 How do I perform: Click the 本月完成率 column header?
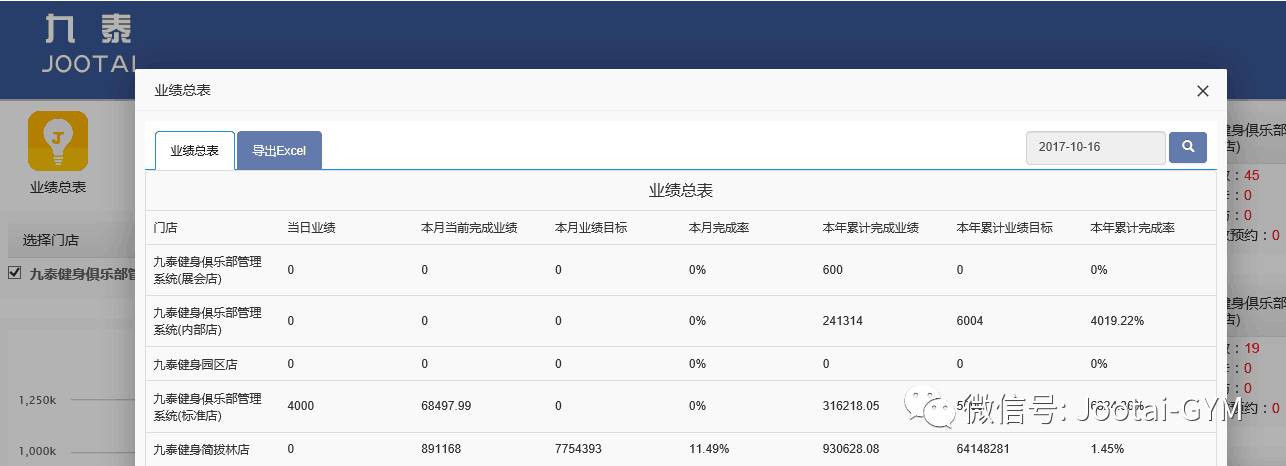coord(719,228)
